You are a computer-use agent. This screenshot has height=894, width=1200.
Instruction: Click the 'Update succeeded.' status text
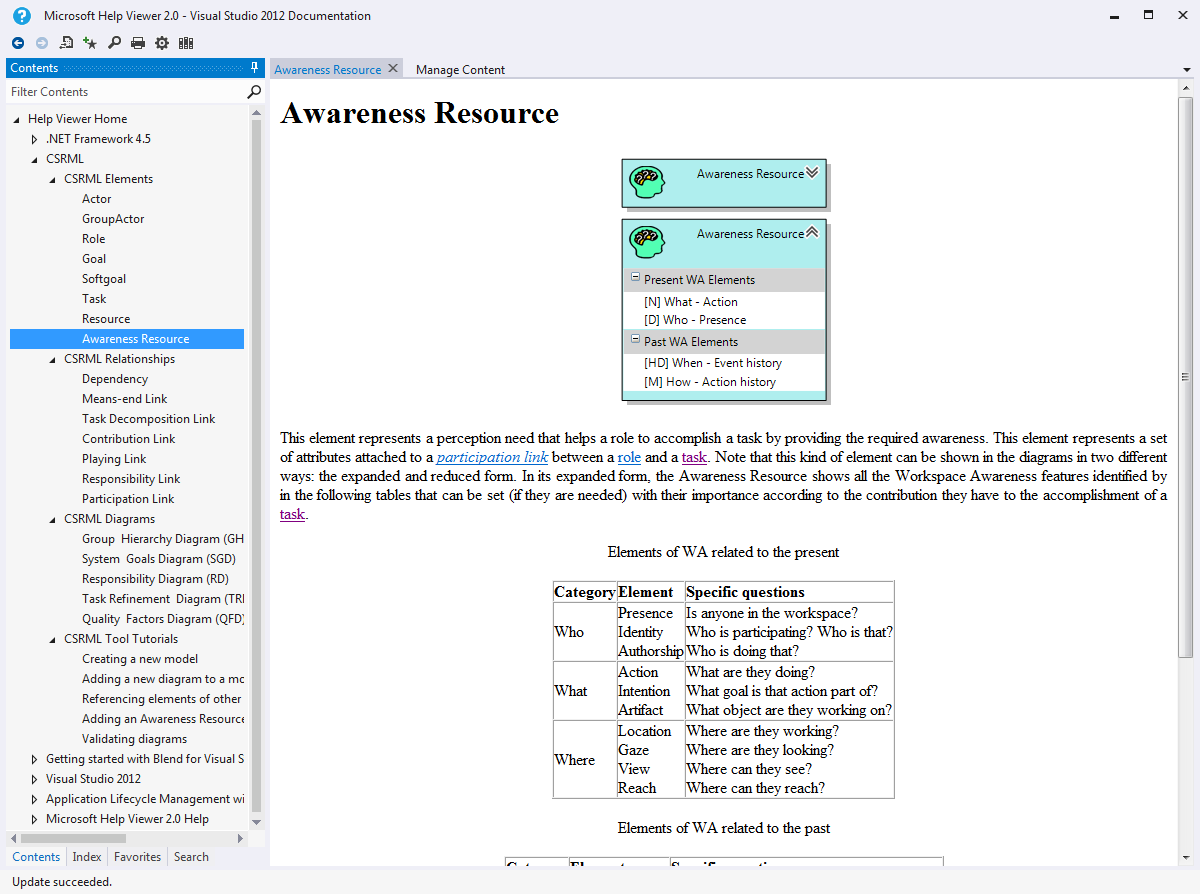tap(62, 882)
